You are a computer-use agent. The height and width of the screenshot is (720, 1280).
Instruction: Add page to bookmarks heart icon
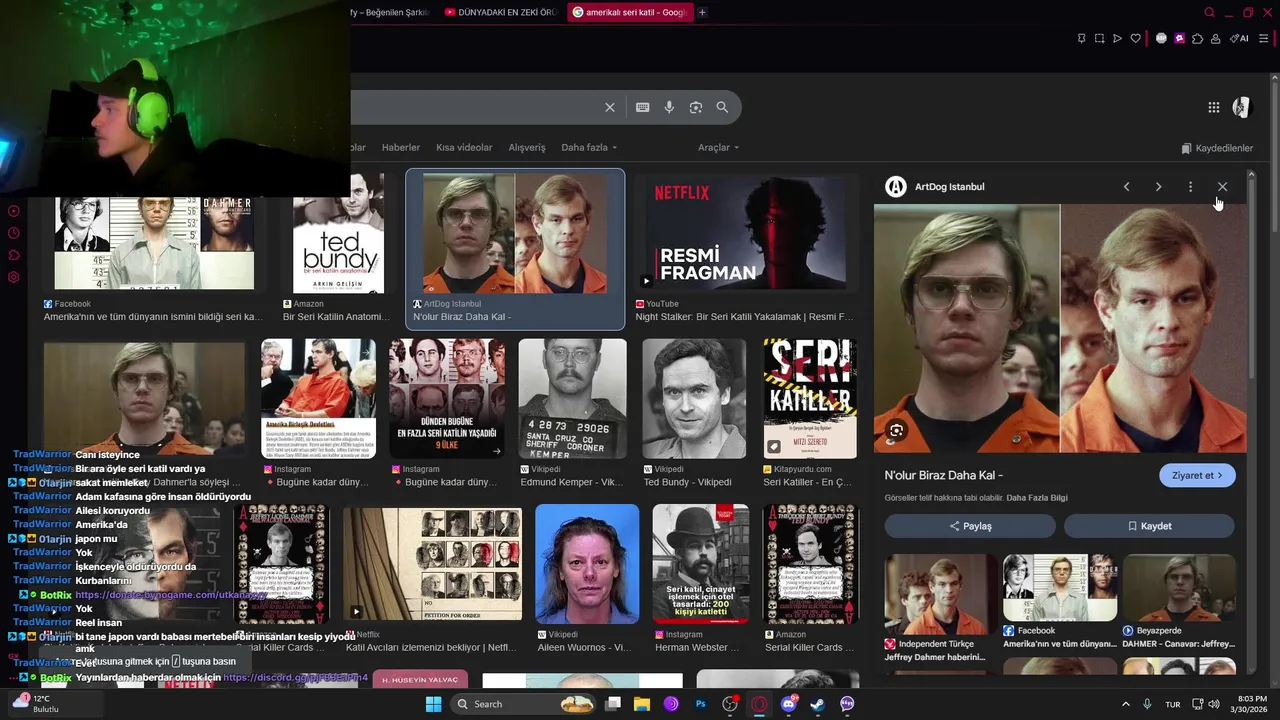1135,39
